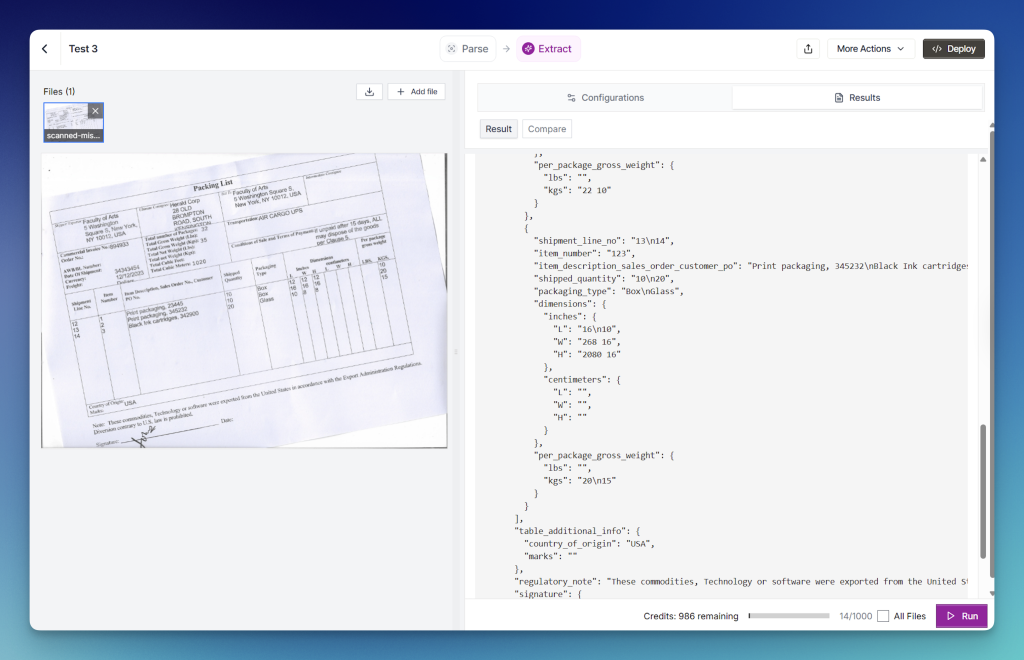Click the share/export icon in top bar
The width and height of the screenshot is (1024, 660).
[x=807, y=49]
